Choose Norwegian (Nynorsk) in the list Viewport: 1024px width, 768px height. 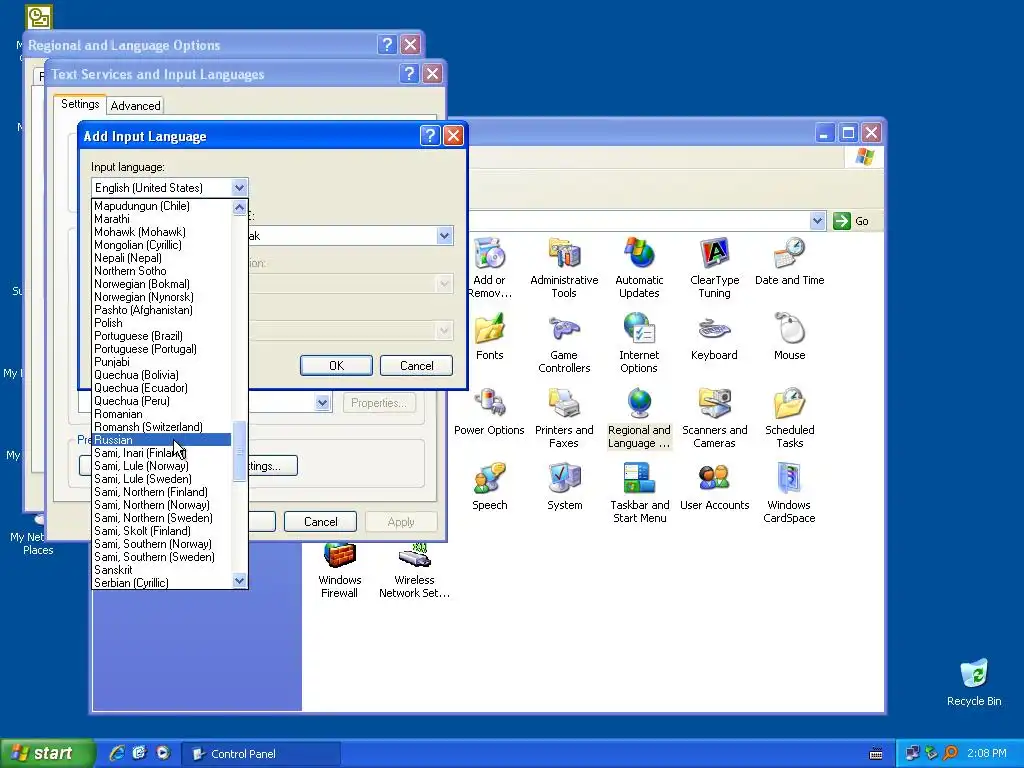coord(162,297)
